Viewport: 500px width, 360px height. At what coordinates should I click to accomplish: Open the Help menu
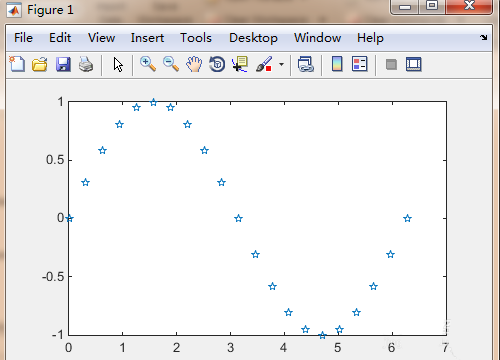(370, 38)
